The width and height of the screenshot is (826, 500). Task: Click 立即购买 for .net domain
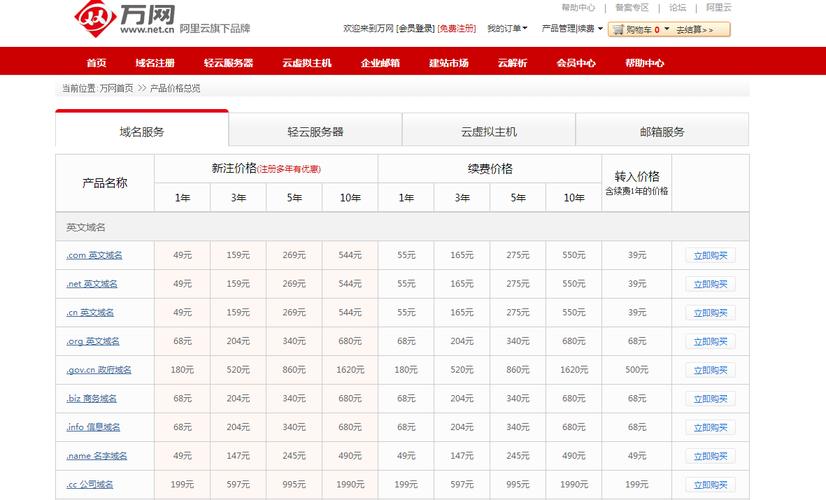pyautogui.click(x=710, y=284)
